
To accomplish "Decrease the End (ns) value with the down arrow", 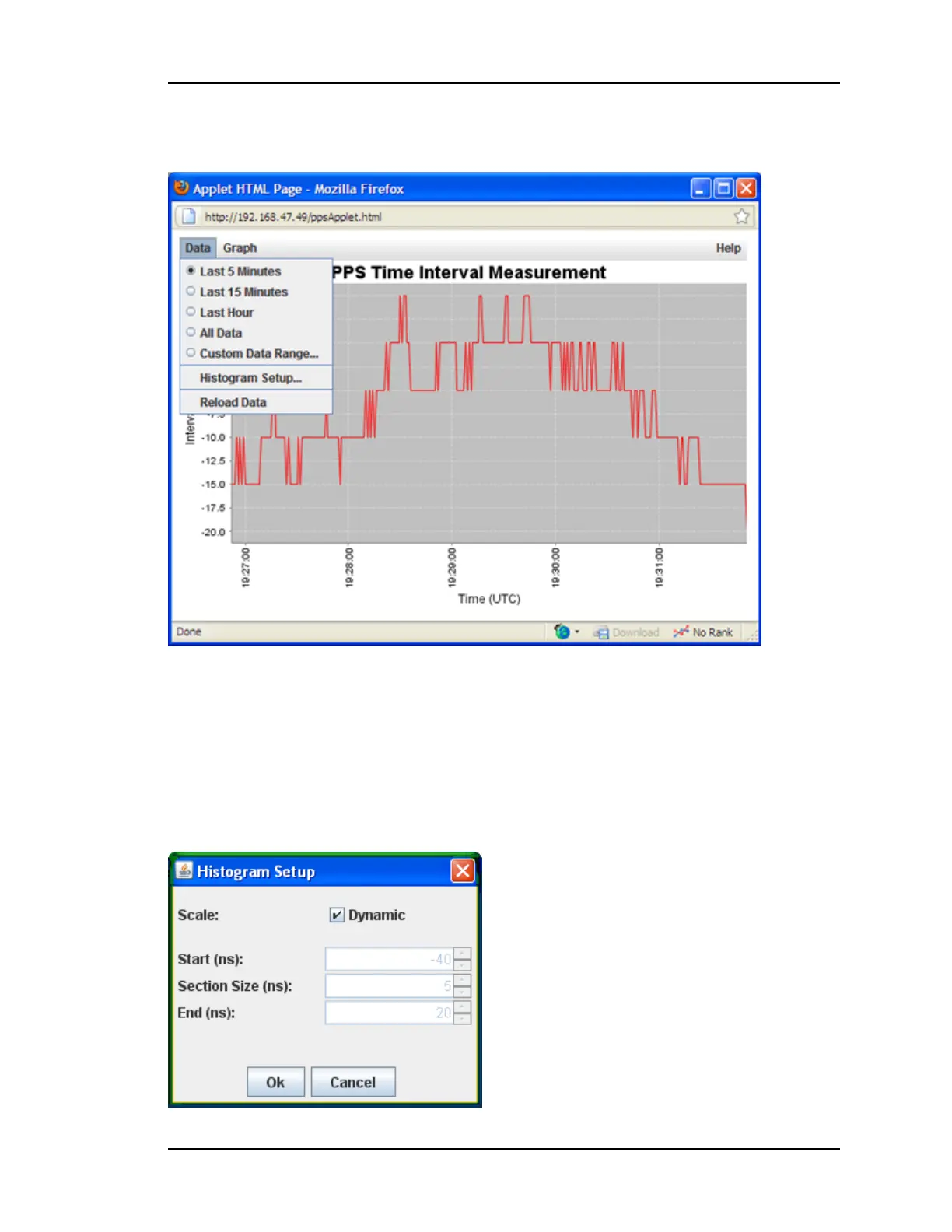I will (462, 1019).
